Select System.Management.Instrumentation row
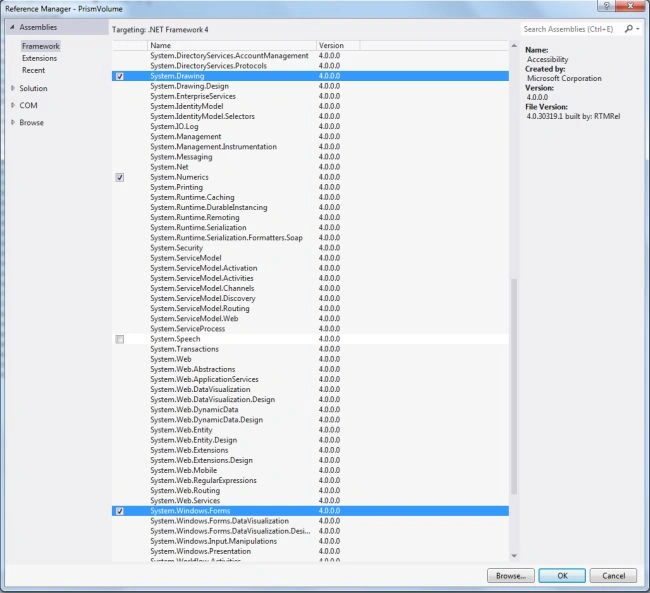Screen dimensions: 650x593 click(310, 147)
